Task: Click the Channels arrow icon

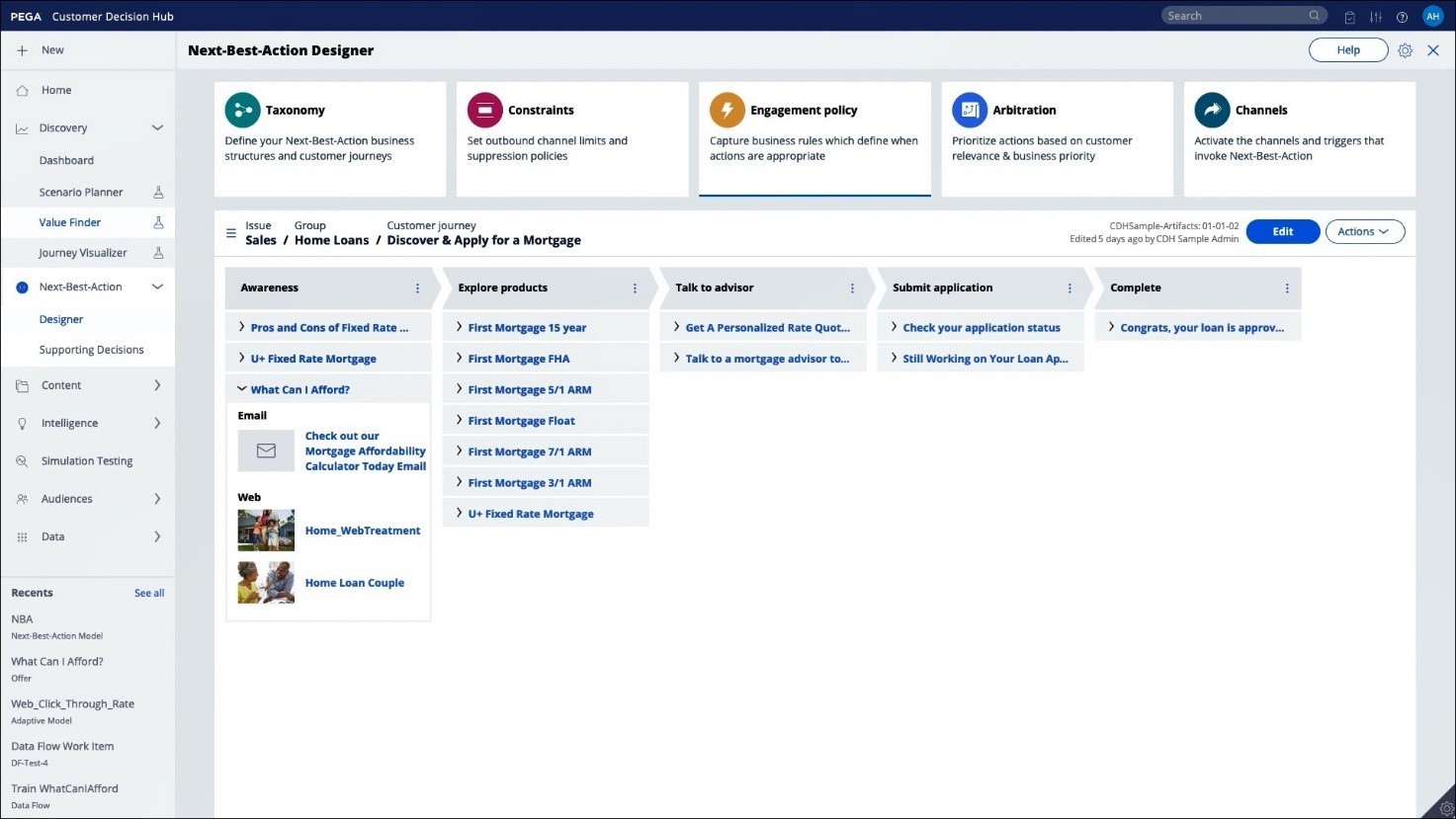Action: tap(1212, 111)
